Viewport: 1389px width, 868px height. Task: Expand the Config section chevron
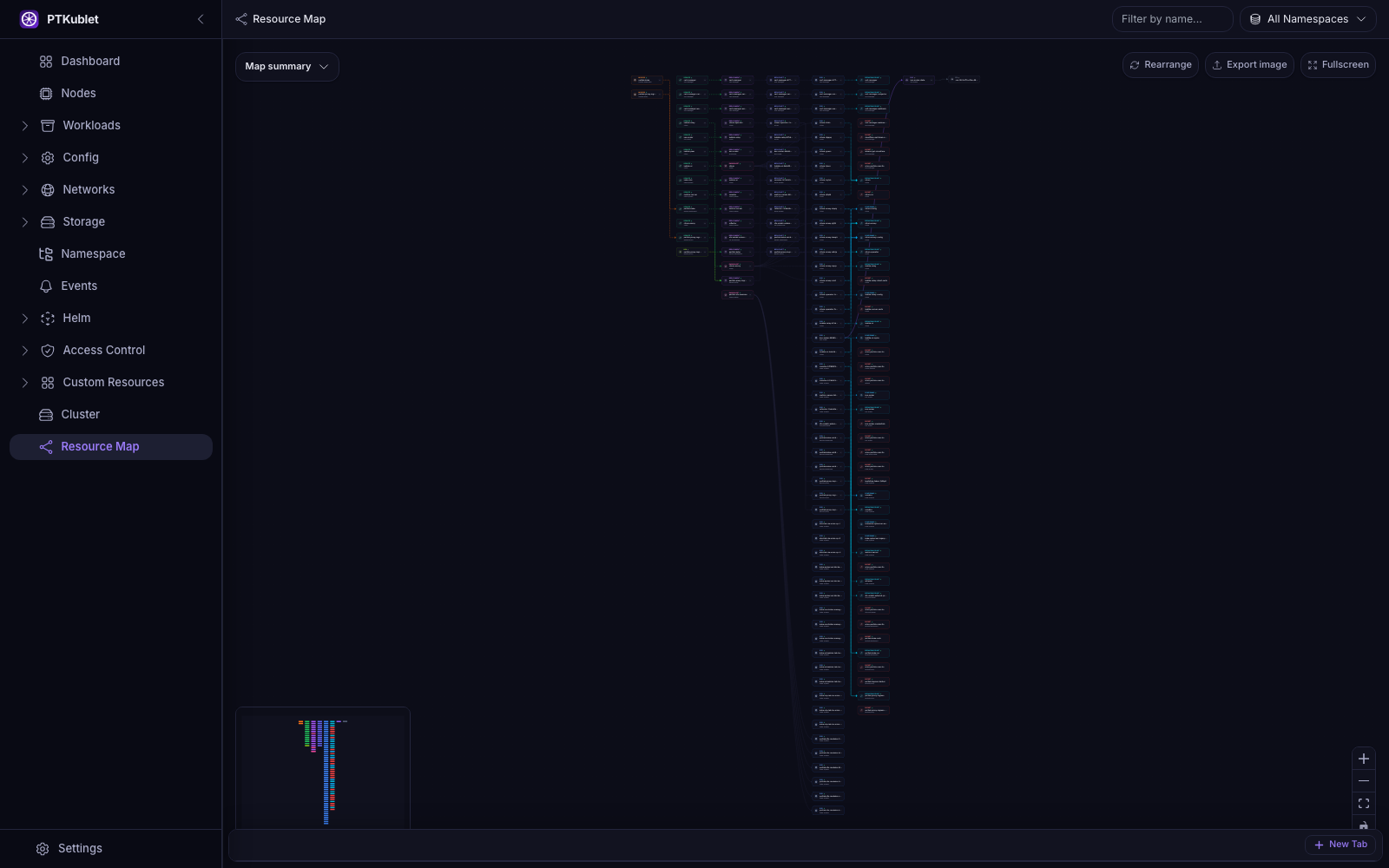pyautogui.click(x=25, y=158)
